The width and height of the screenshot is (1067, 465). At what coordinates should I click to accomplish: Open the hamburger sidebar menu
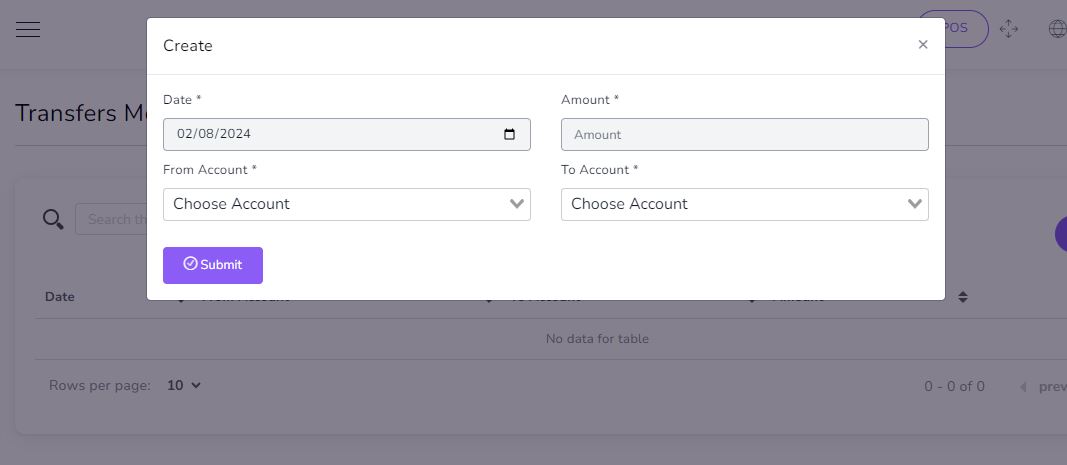(x=28, y=29)
